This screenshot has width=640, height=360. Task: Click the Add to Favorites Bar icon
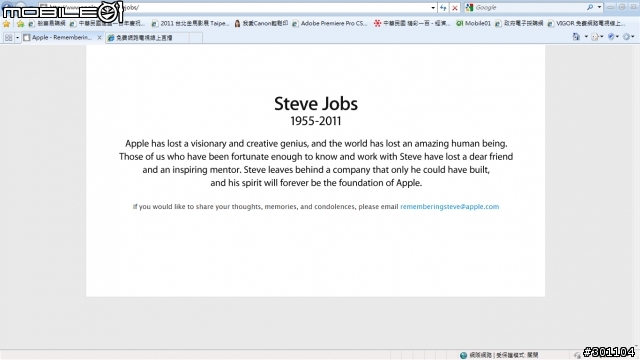tap(20, 24)
